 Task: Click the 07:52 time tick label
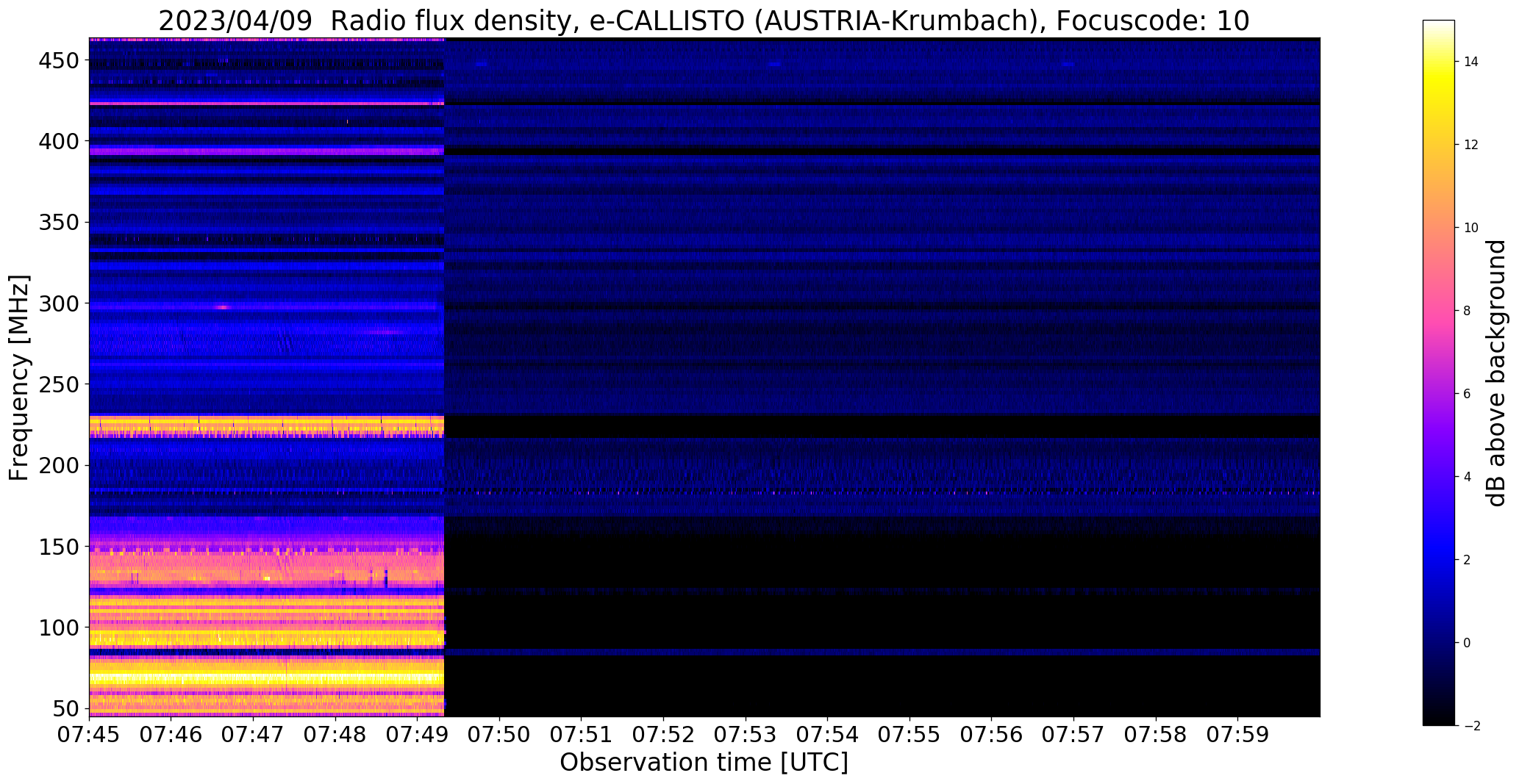[664, 735]
